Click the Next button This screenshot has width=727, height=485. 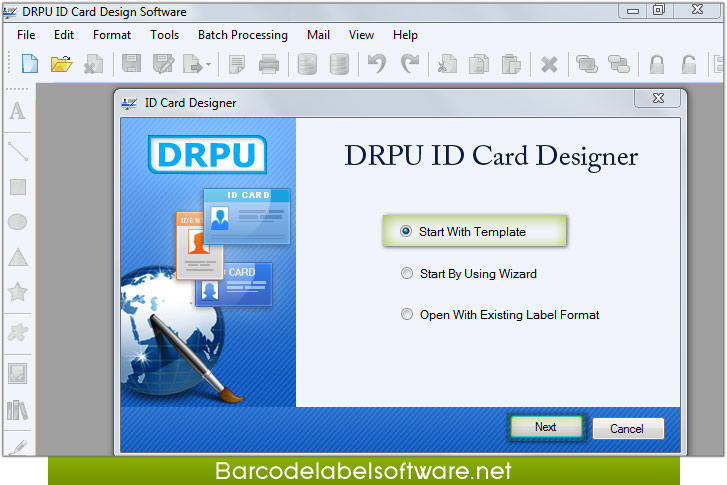click(546, 427)
